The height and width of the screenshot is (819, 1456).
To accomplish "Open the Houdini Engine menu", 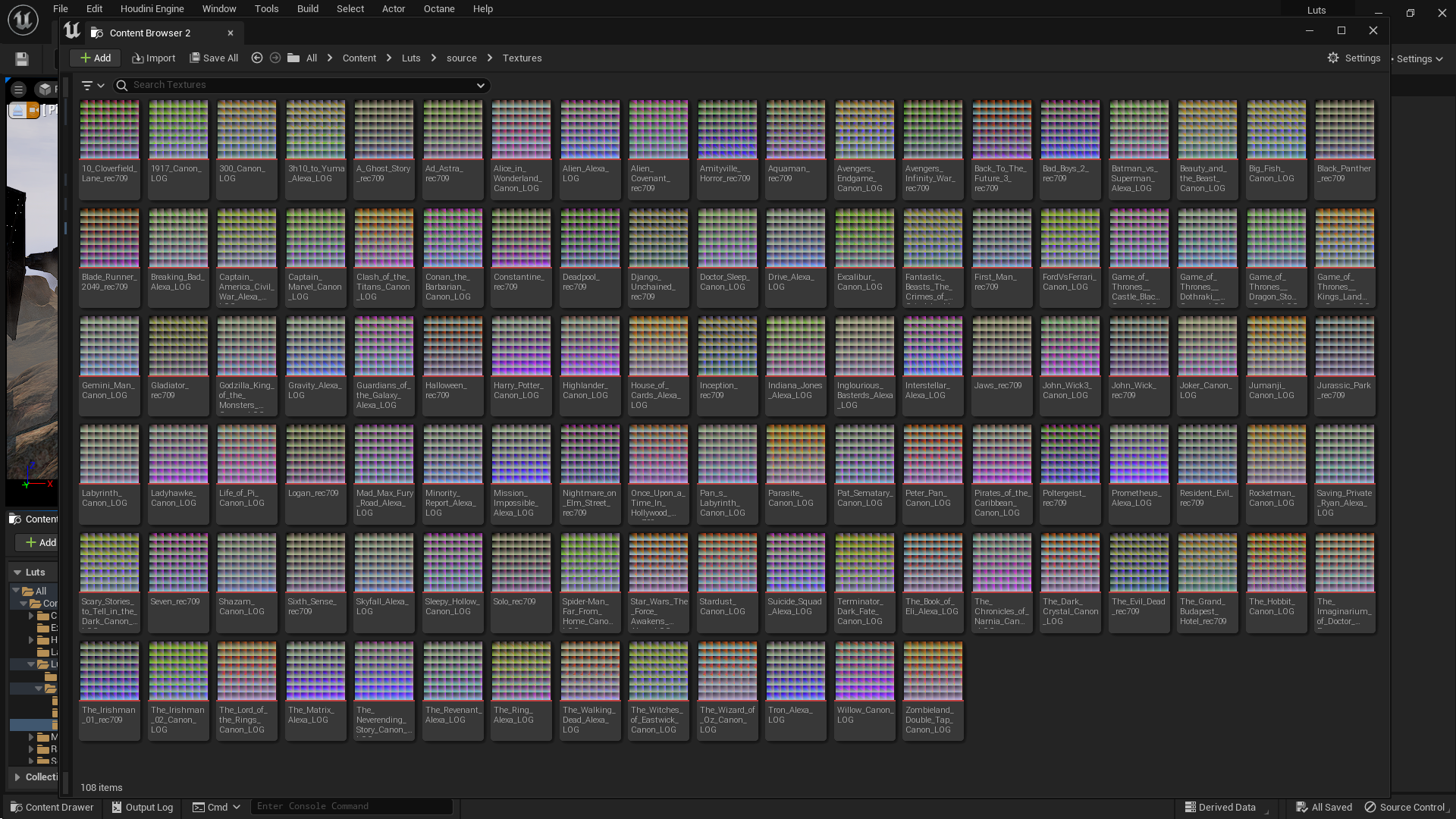I will (152, 9).
